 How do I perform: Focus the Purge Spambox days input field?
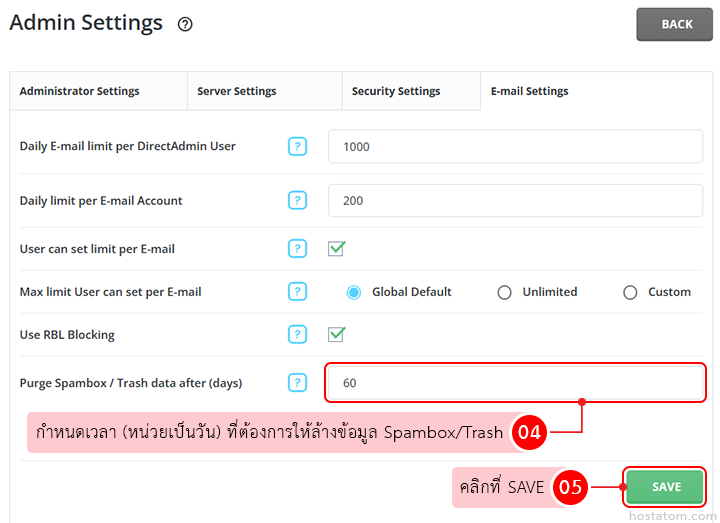(x=514, y=382)
